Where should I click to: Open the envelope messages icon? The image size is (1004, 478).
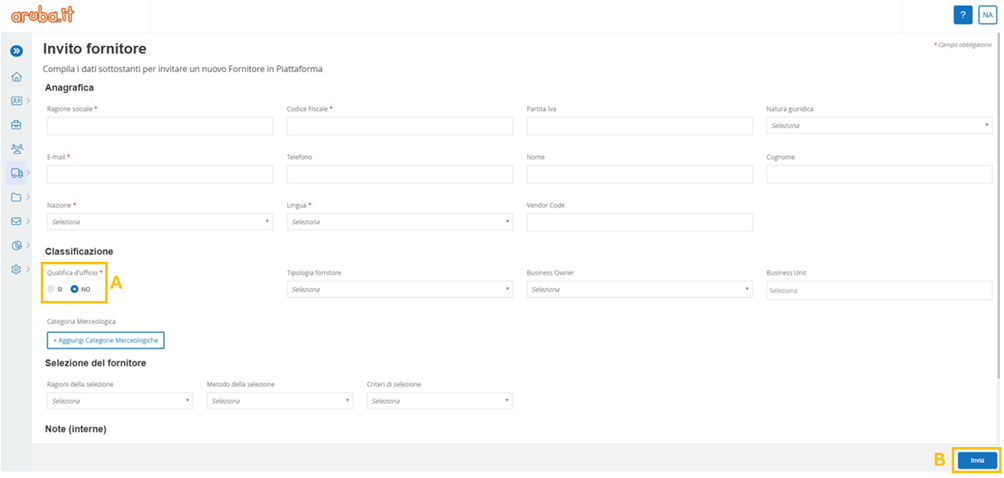16,221
